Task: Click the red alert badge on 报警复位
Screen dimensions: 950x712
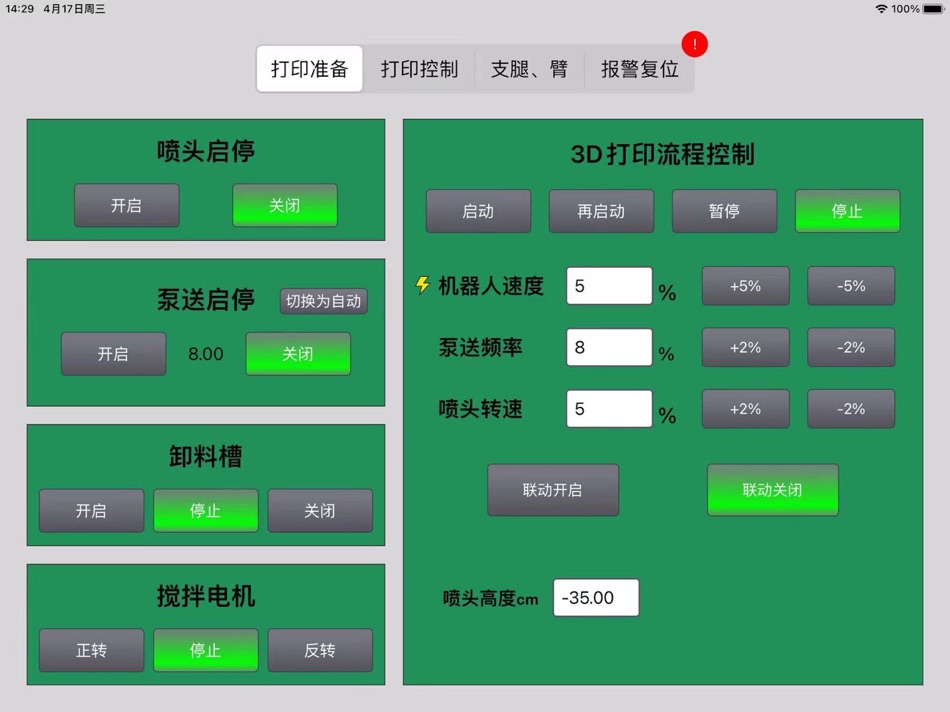Action: click(x=694, y=44)
